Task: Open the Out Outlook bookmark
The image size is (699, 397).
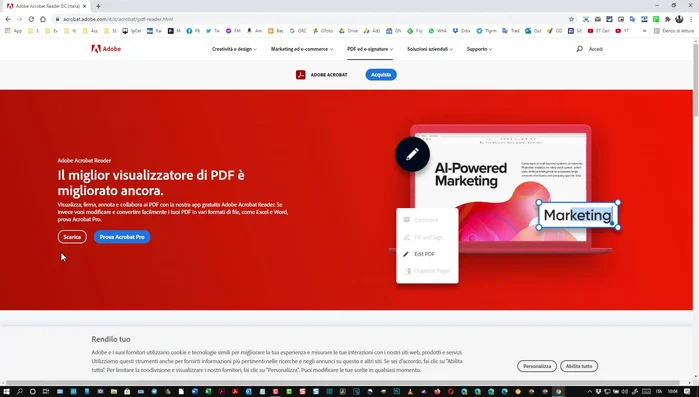Action: click(533, 31)
